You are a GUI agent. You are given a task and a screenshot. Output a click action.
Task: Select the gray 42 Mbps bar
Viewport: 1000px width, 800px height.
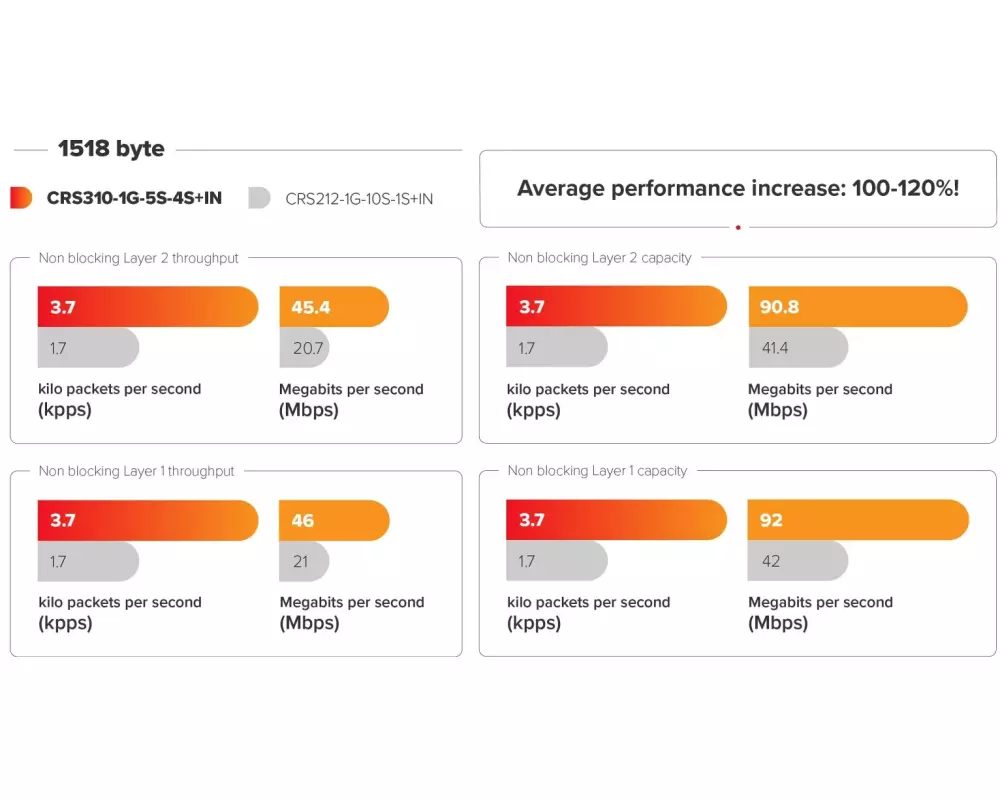click(797, 561)
